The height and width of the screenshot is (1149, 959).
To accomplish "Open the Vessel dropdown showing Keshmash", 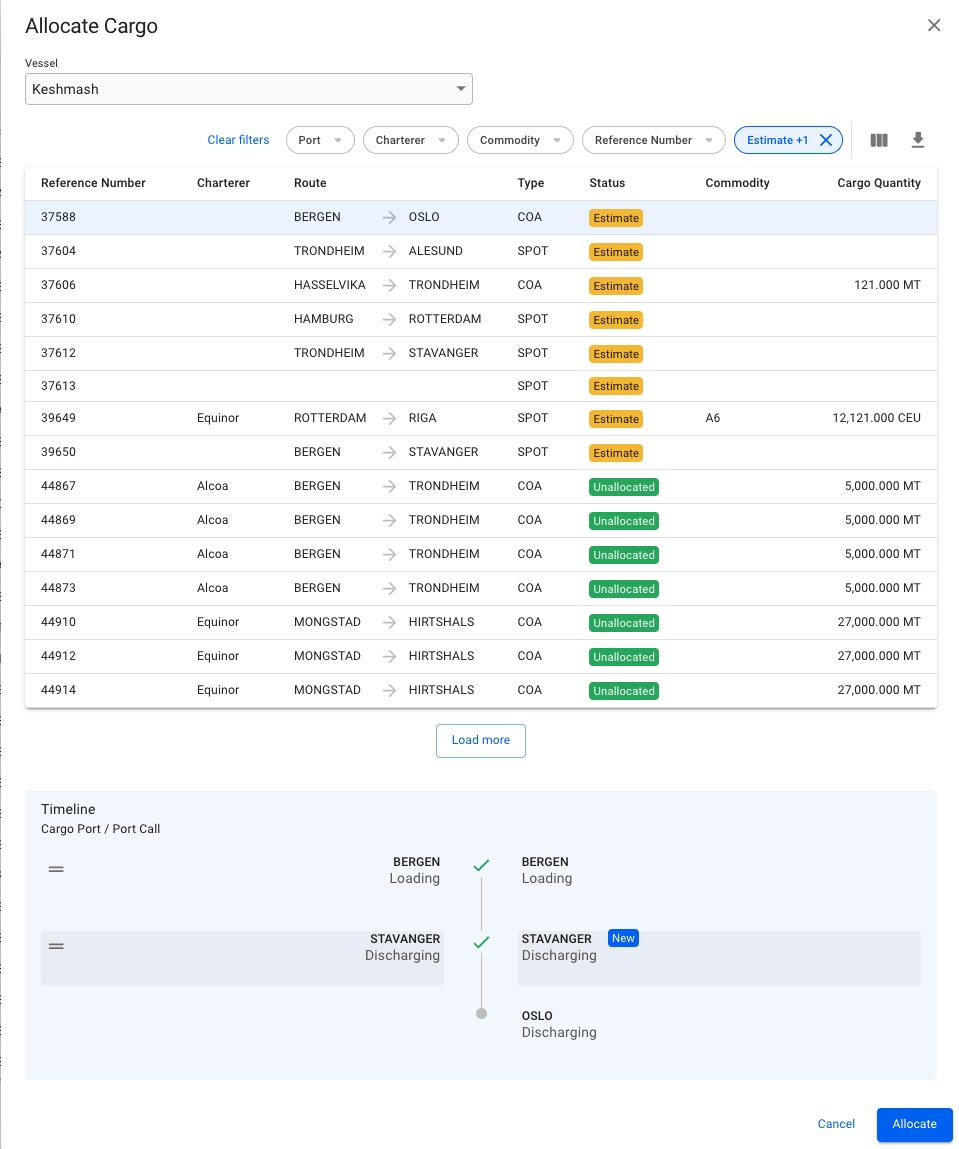I will coord(248,89).
